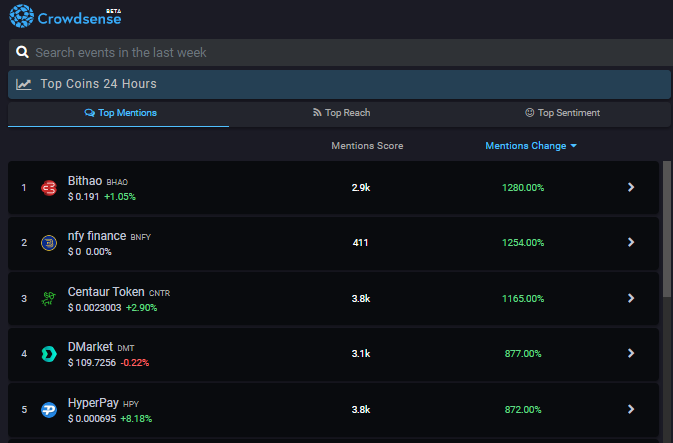Toggle the Mentions Change sort arrow
The image size is (673, 443).
pos(573,146)
